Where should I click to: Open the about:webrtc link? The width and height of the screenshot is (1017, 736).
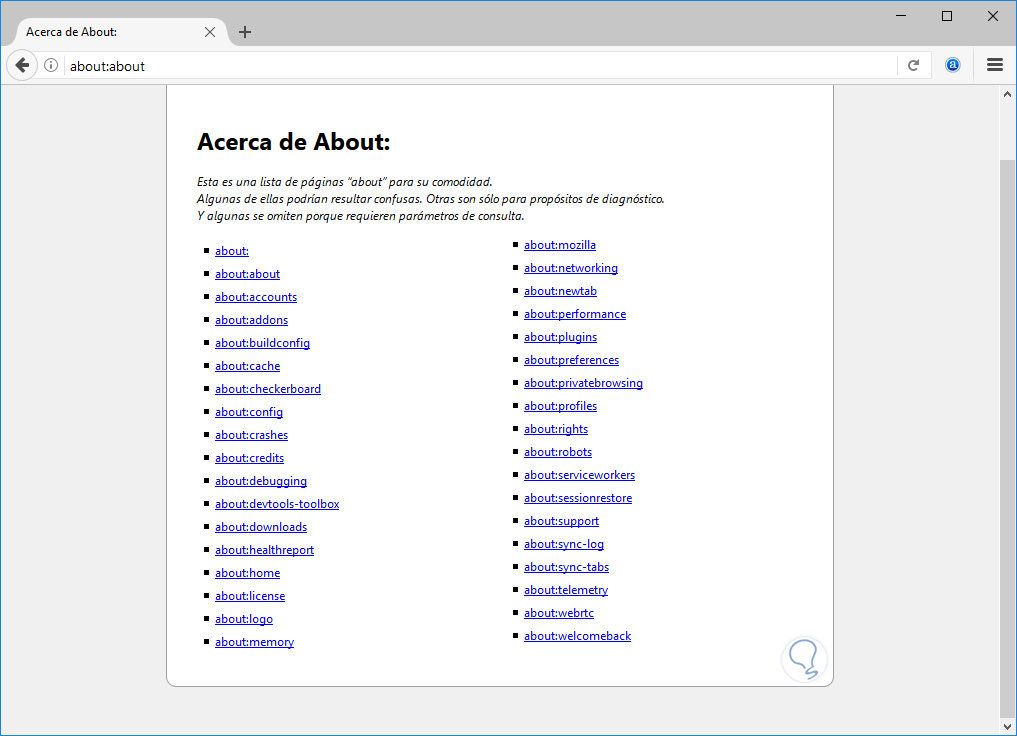pyautogui.click(x=558, y=613)
